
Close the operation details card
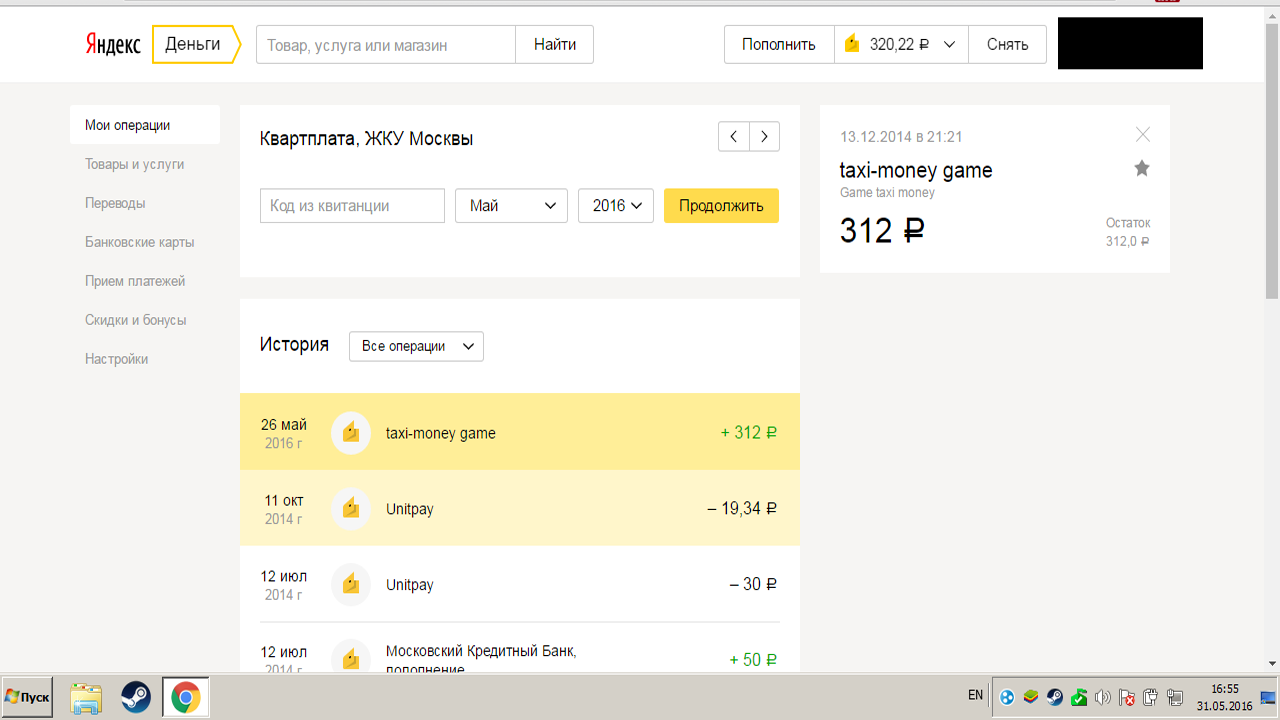click(1143, 134)
